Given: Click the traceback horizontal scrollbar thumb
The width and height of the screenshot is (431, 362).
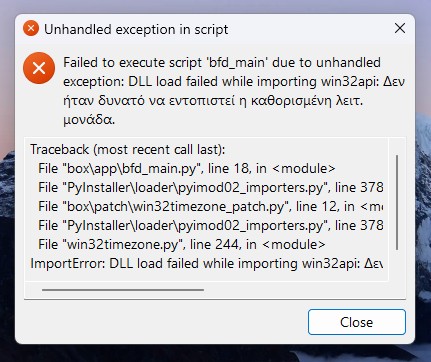Looking at the screenshot, I should (123, 290).
